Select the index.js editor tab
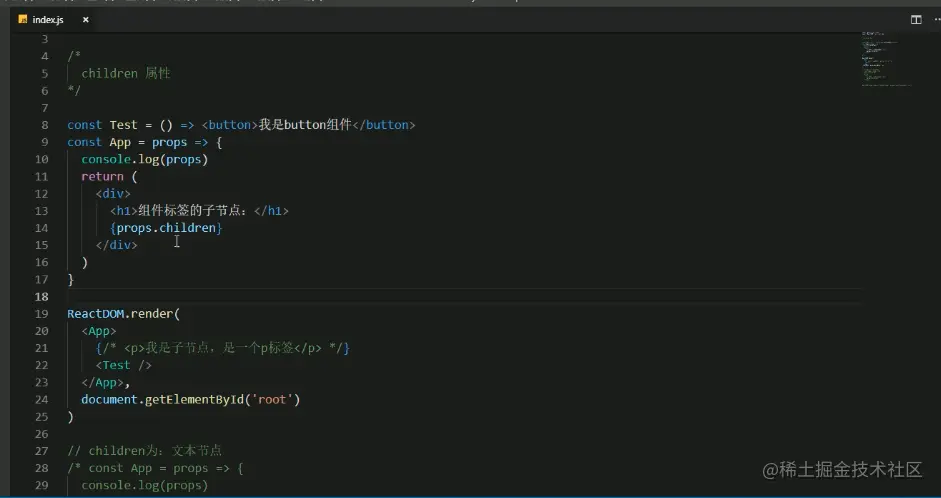 [x=54, y=20]
